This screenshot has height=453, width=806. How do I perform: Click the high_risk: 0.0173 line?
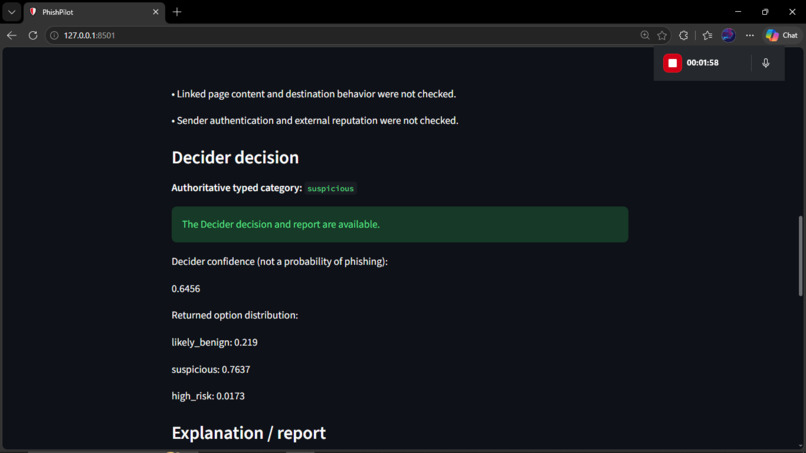point(208,396)
